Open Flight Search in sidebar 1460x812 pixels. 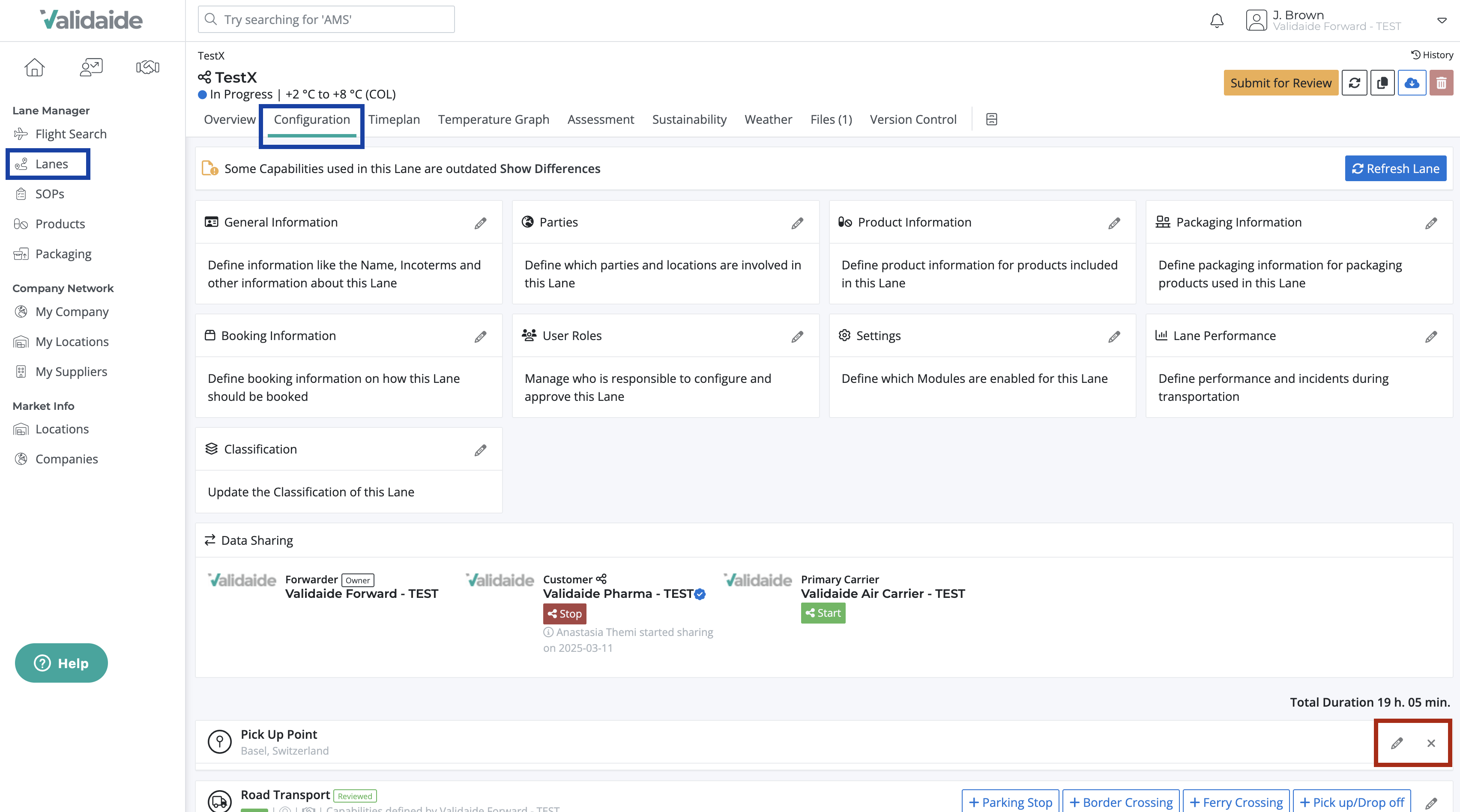pos(60,134)
